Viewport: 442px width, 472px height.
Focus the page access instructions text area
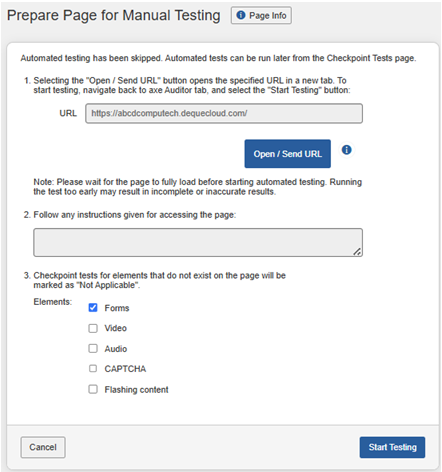tap(198, 242)
